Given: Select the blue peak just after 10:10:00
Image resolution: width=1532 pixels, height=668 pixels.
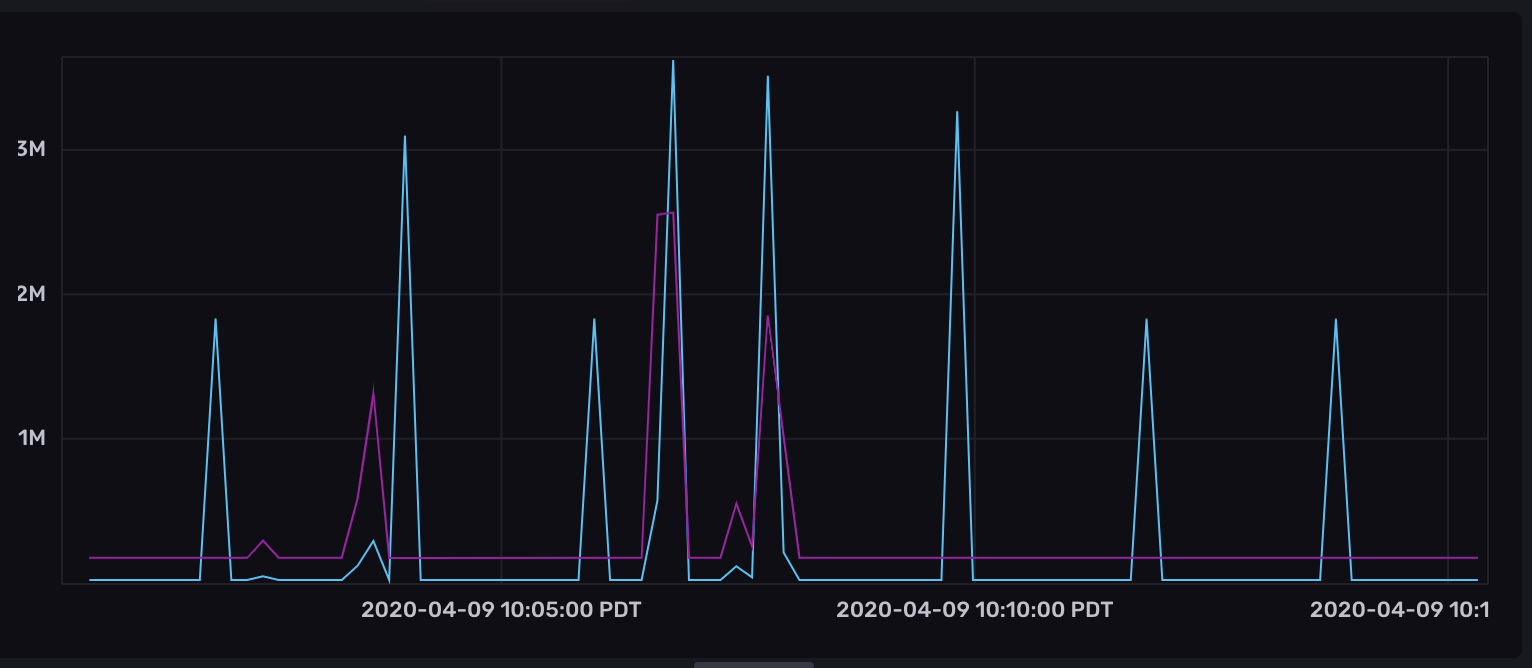Looking at the screenshot, I should pyautogui.click(x=957, y=113).
